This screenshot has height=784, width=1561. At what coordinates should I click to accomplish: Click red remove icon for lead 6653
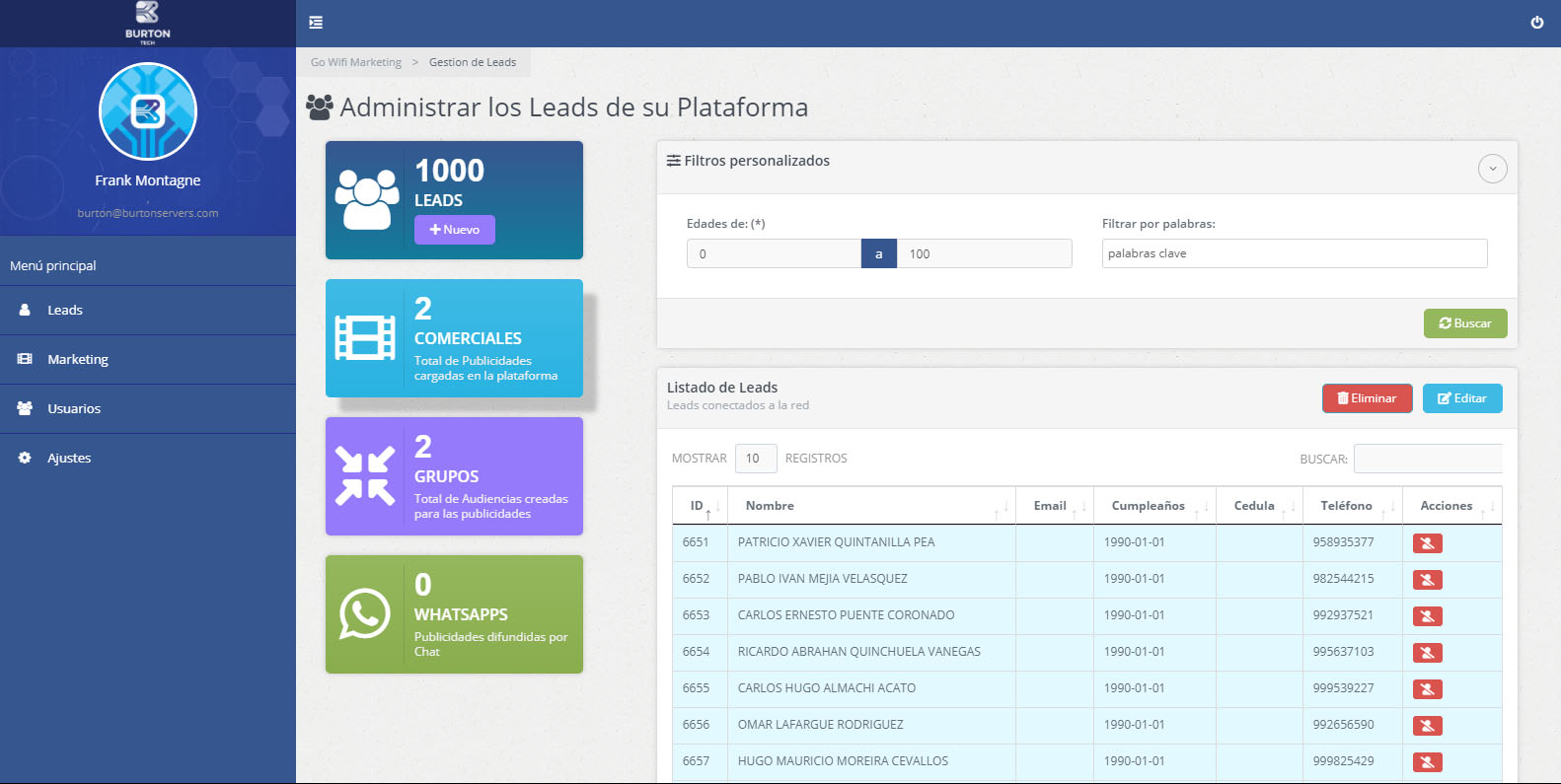[x=1427, y=616]
